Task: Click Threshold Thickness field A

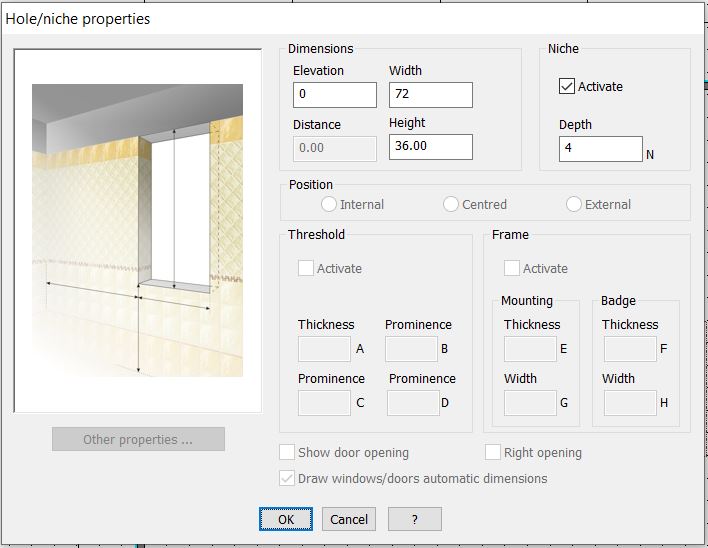Action: [x=324, y=348]
